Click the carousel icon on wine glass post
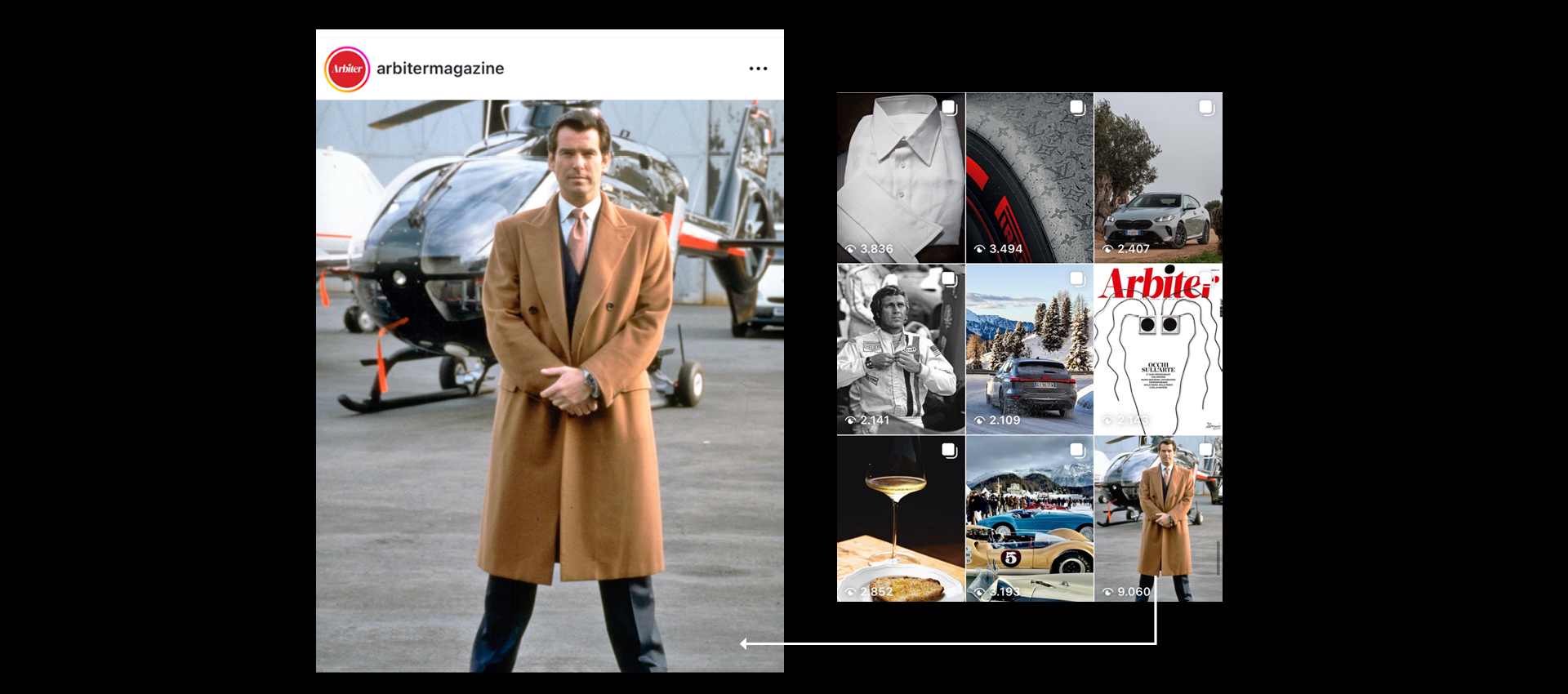The image size is (1568, 694). point(949,451)
